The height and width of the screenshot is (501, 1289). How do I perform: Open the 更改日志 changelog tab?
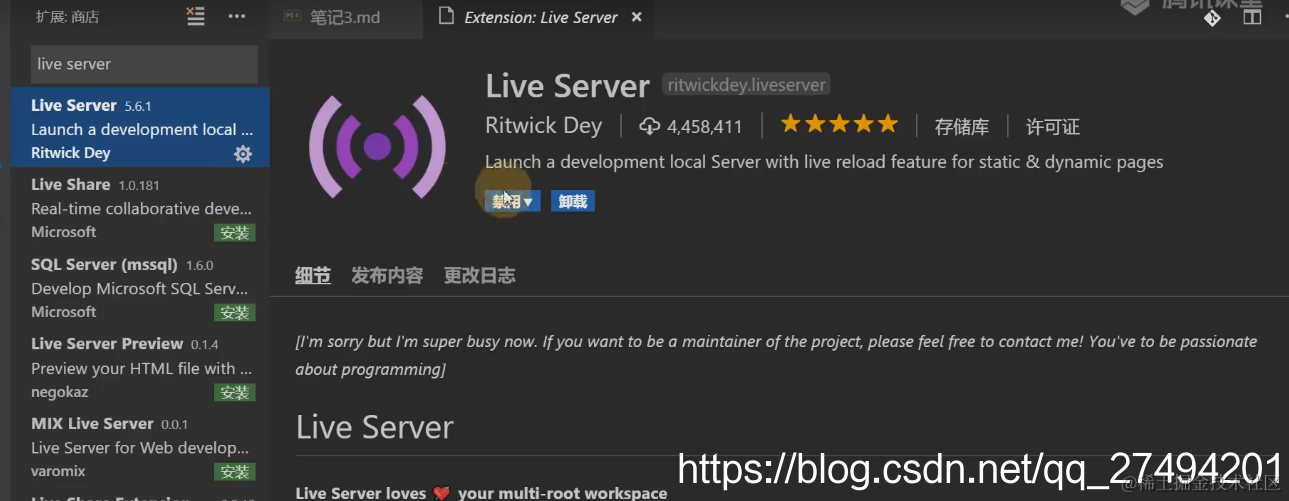(x=480, y=275)
